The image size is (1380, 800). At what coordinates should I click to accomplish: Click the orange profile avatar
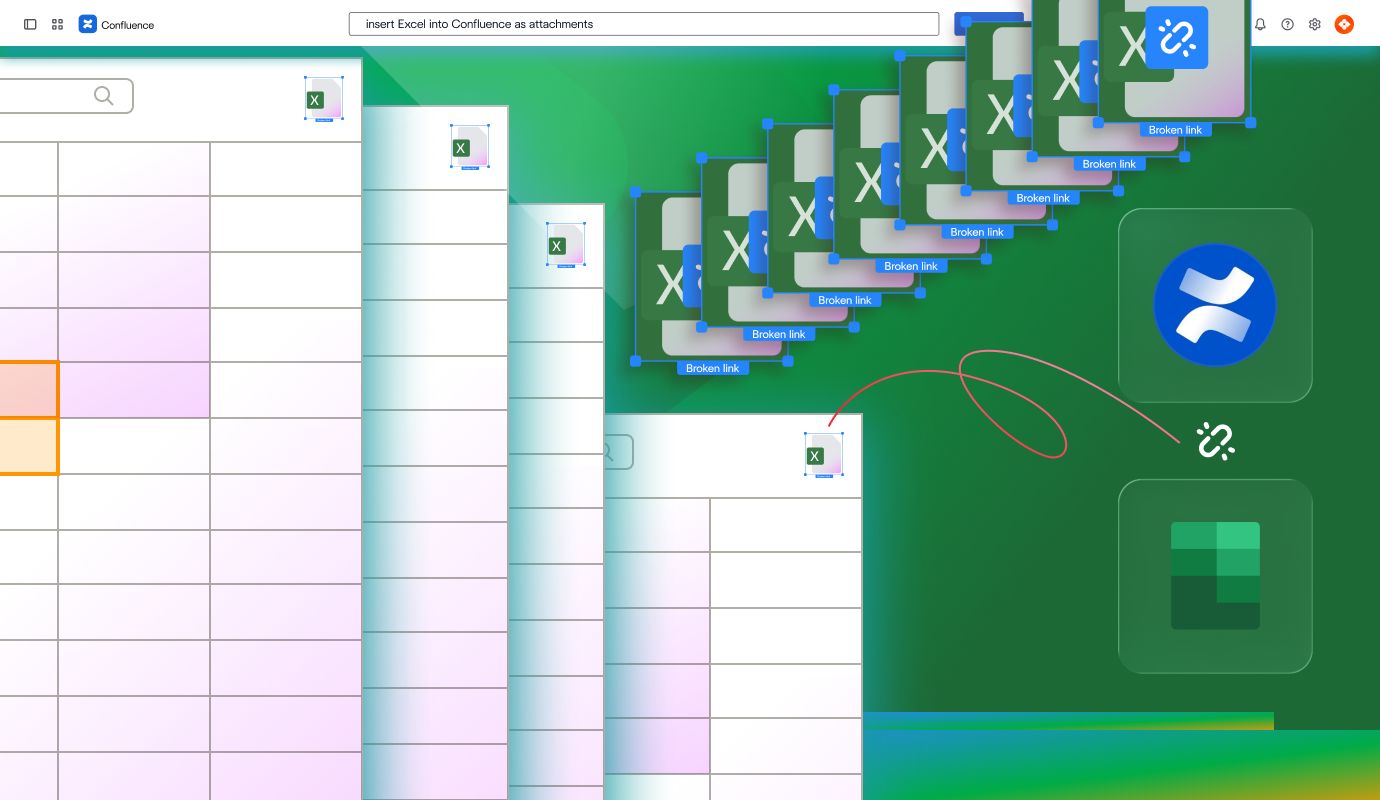coord(1344,24)
